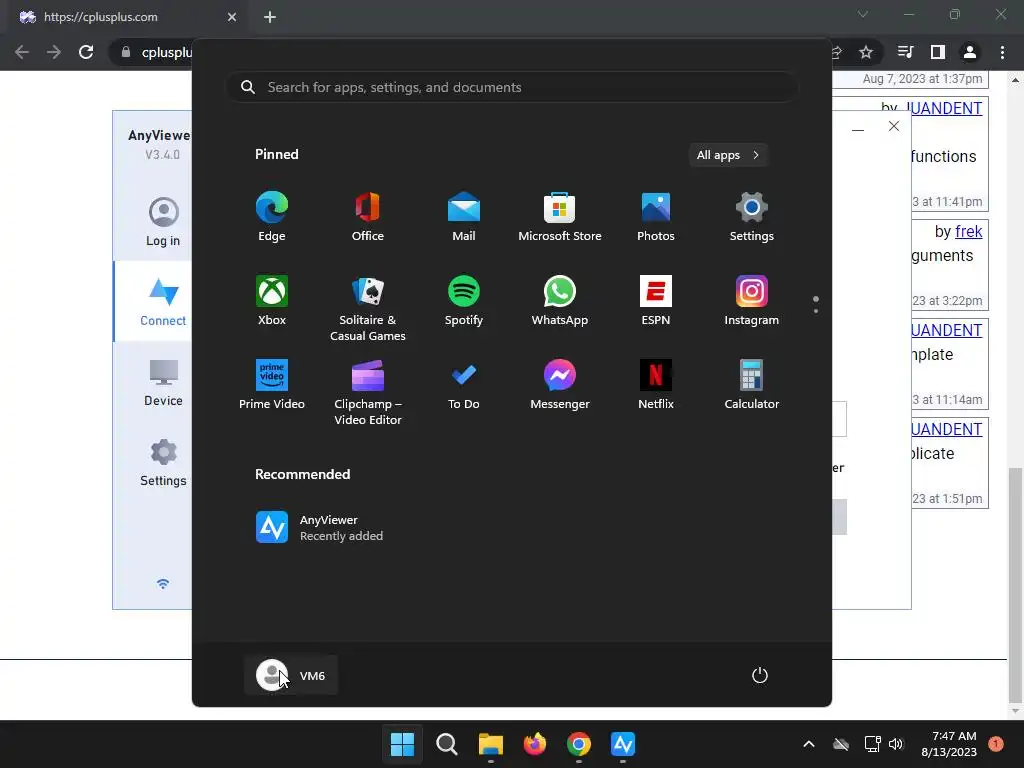Click the cplusplus.com browser tab
The height and width of the screenshot is (768, 1024).
pyautogui.click(x=128, y=17)
